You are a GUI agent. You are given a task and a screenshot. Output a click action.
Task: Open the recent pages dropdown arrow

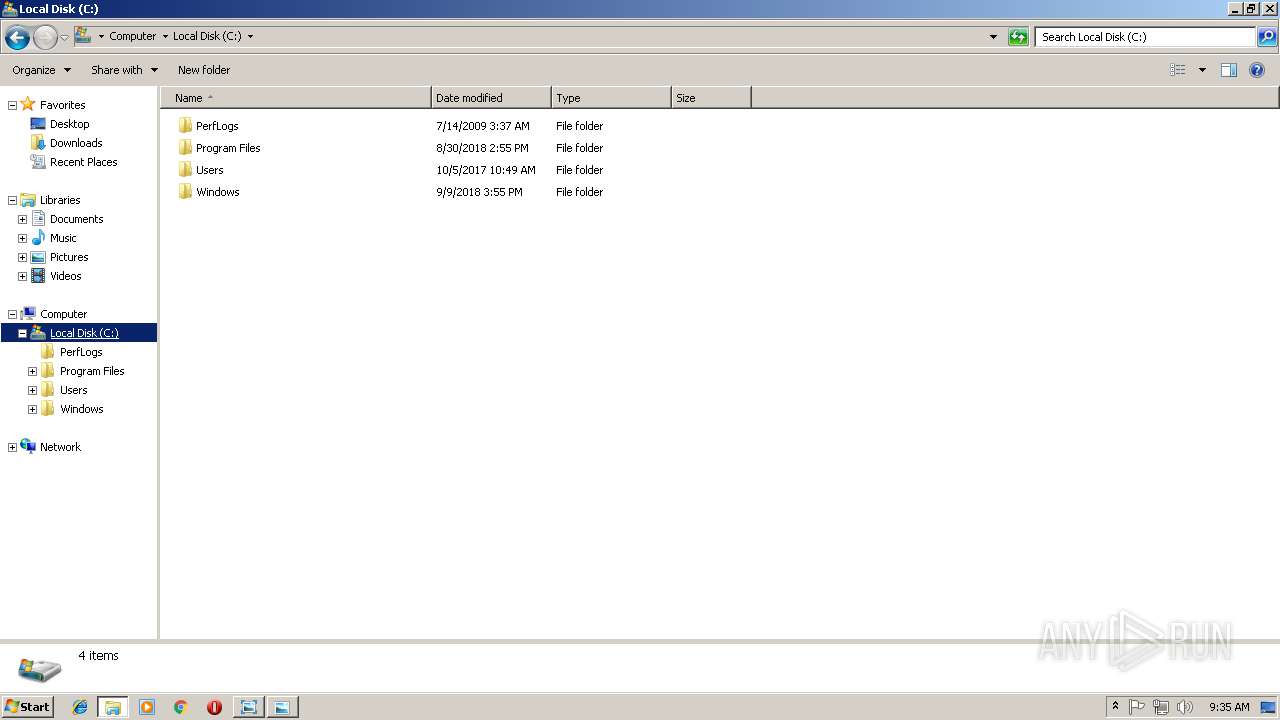point(64,38)
